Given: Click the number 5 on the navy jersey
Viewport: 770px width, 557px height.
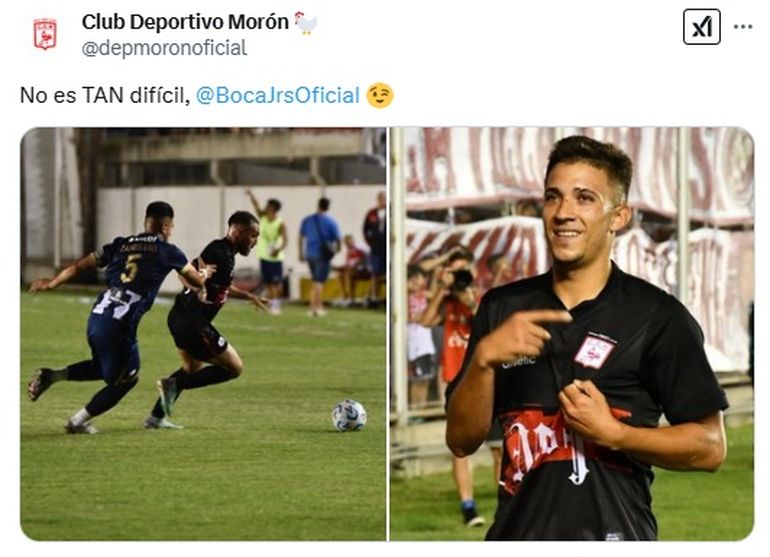Looking at the screenshot, I should [131, 268].
